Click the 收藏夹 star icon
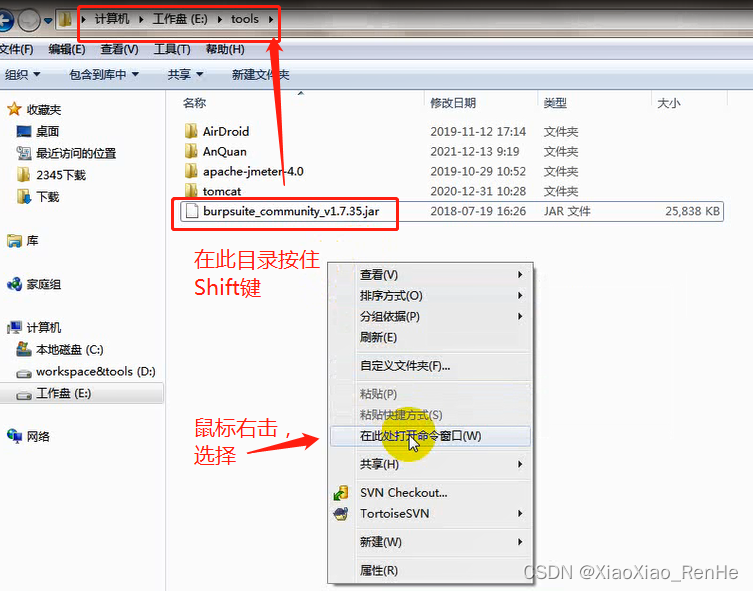 [x=14, y=109]
